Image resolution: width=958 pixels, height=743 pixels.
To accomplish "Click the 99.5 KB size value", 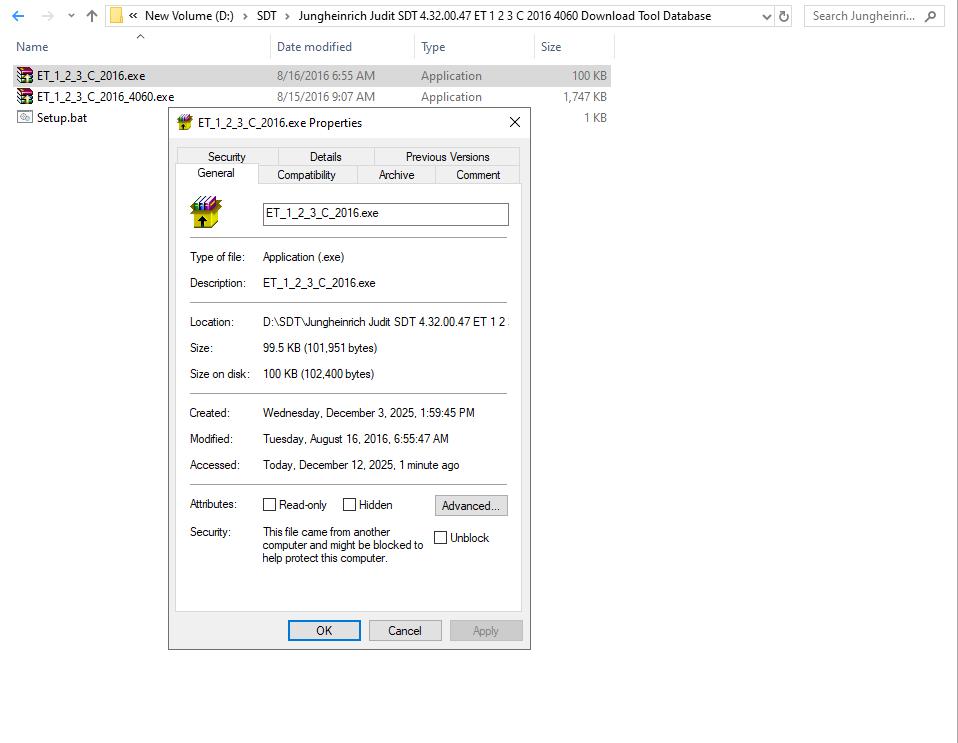I will pos(320,348).
